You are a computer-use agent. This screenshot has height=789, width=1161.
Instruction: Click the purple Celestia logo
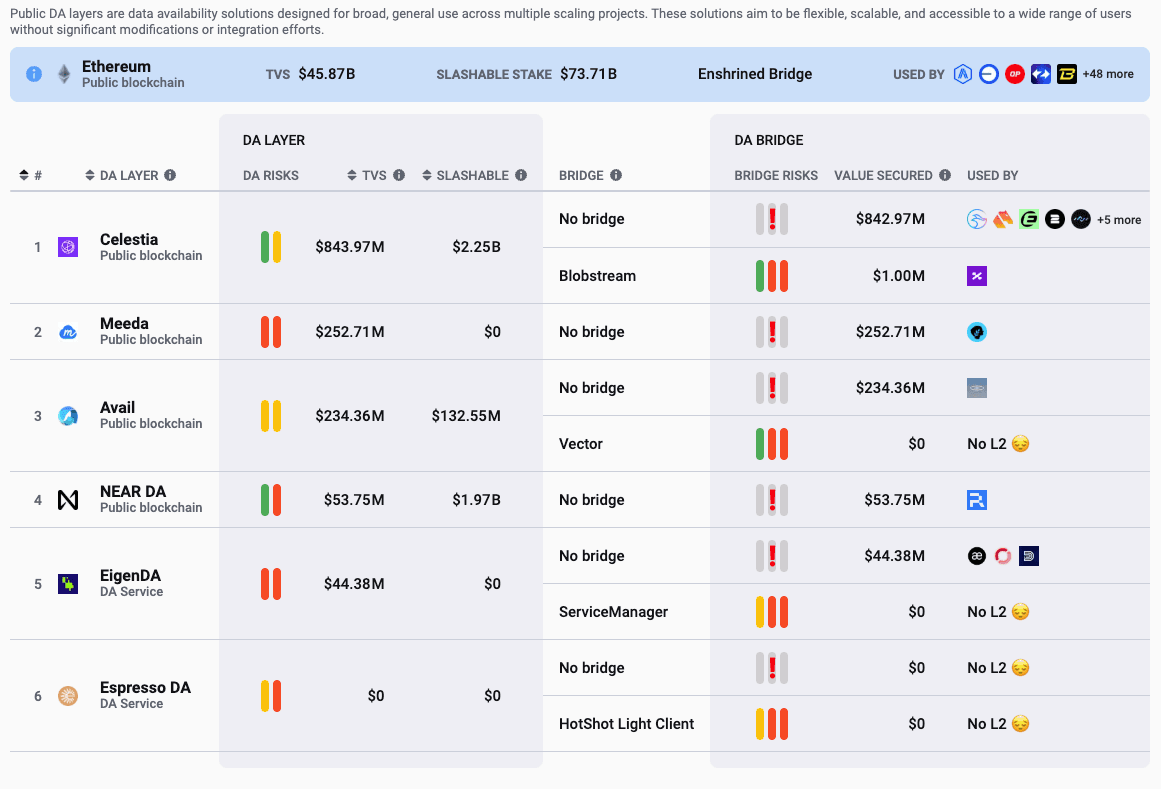(x=68, y=247)
